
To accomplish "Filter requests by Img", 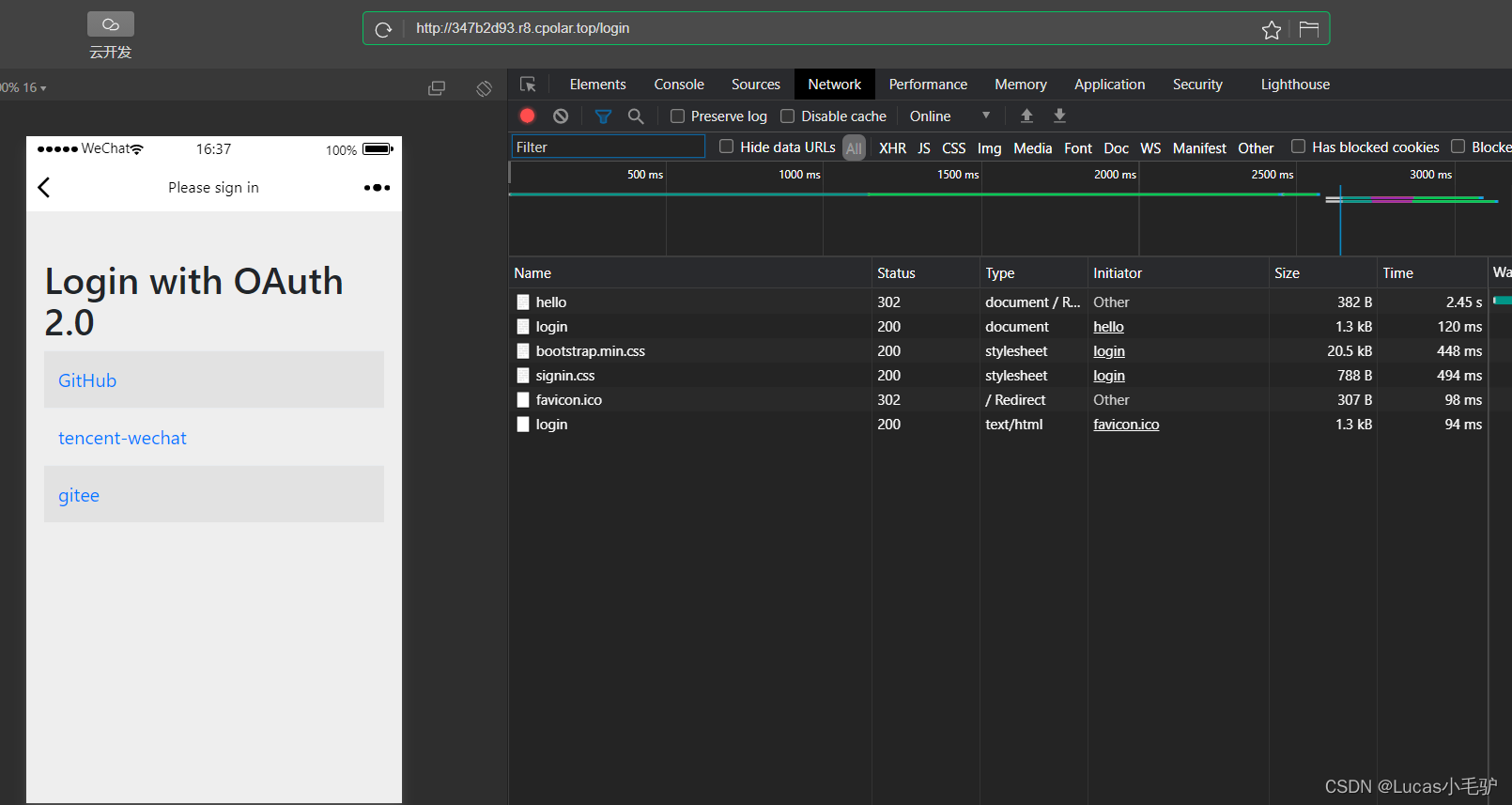I will [x=989, y=148].
